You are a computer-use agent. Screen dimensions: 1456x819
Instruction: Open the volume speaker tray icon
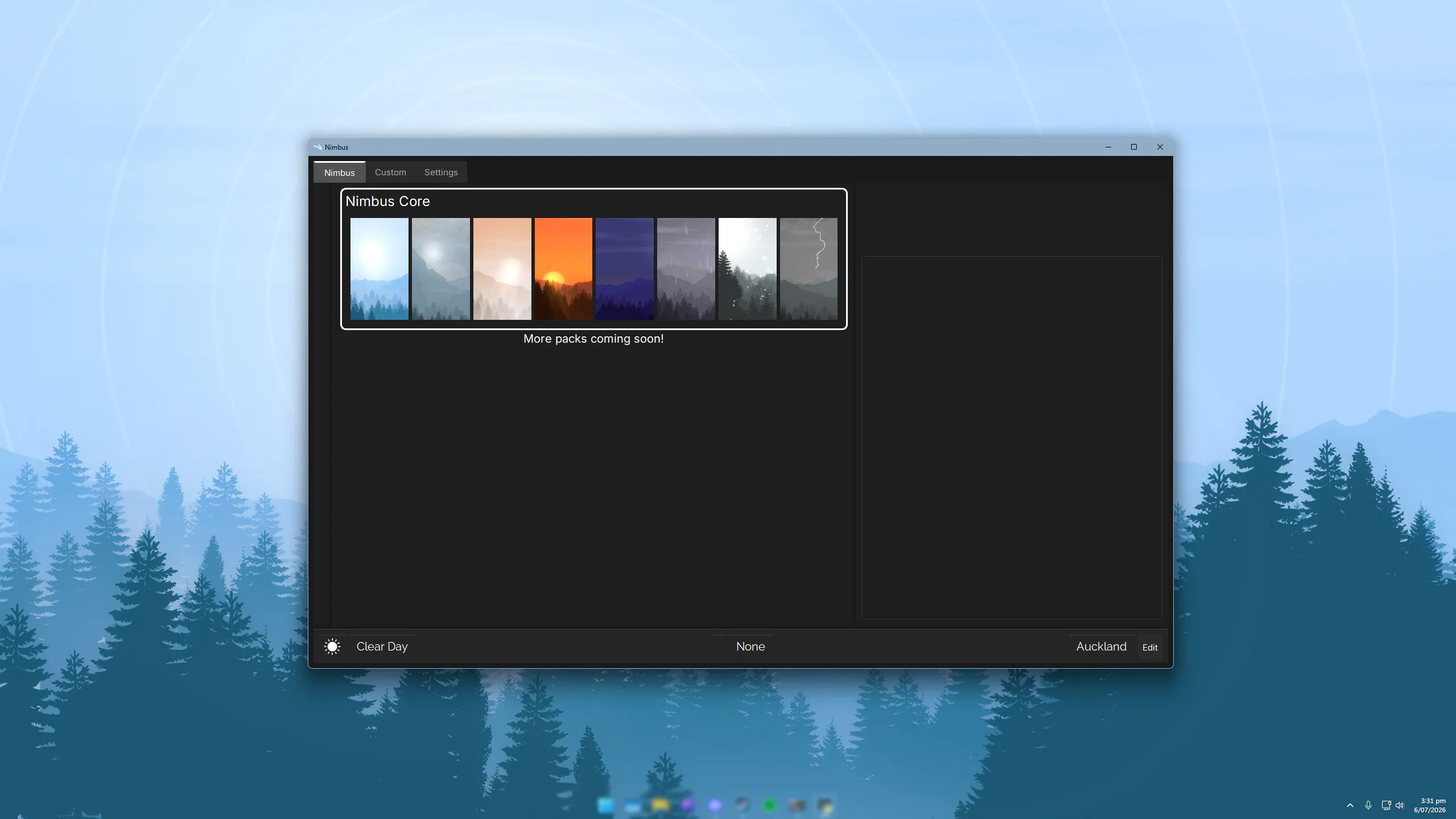coord(1400,805)
